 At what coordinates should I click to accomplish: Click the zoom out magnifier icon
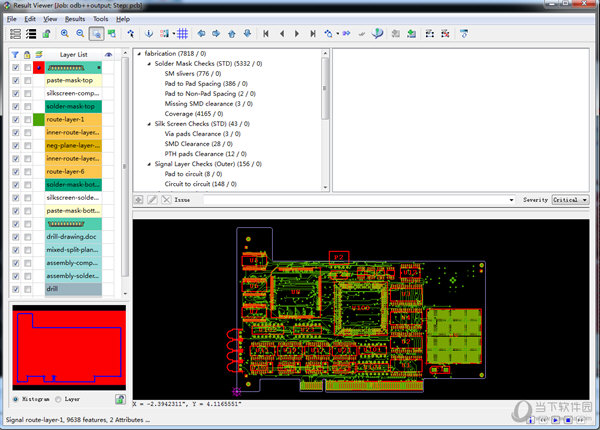pyautogui.click(x=80, y=34)
